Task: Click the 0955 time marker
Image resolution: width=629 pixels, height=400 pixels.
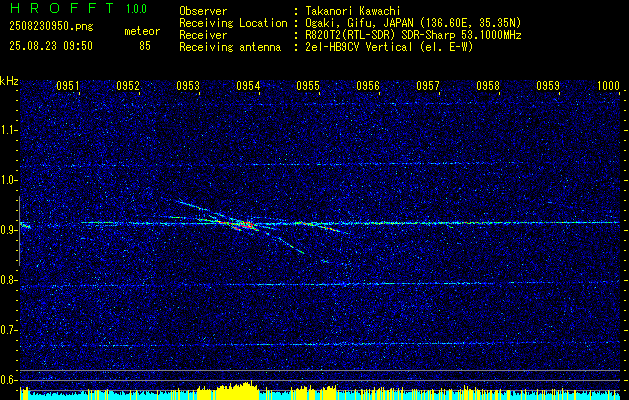Action: coord(308,85)
